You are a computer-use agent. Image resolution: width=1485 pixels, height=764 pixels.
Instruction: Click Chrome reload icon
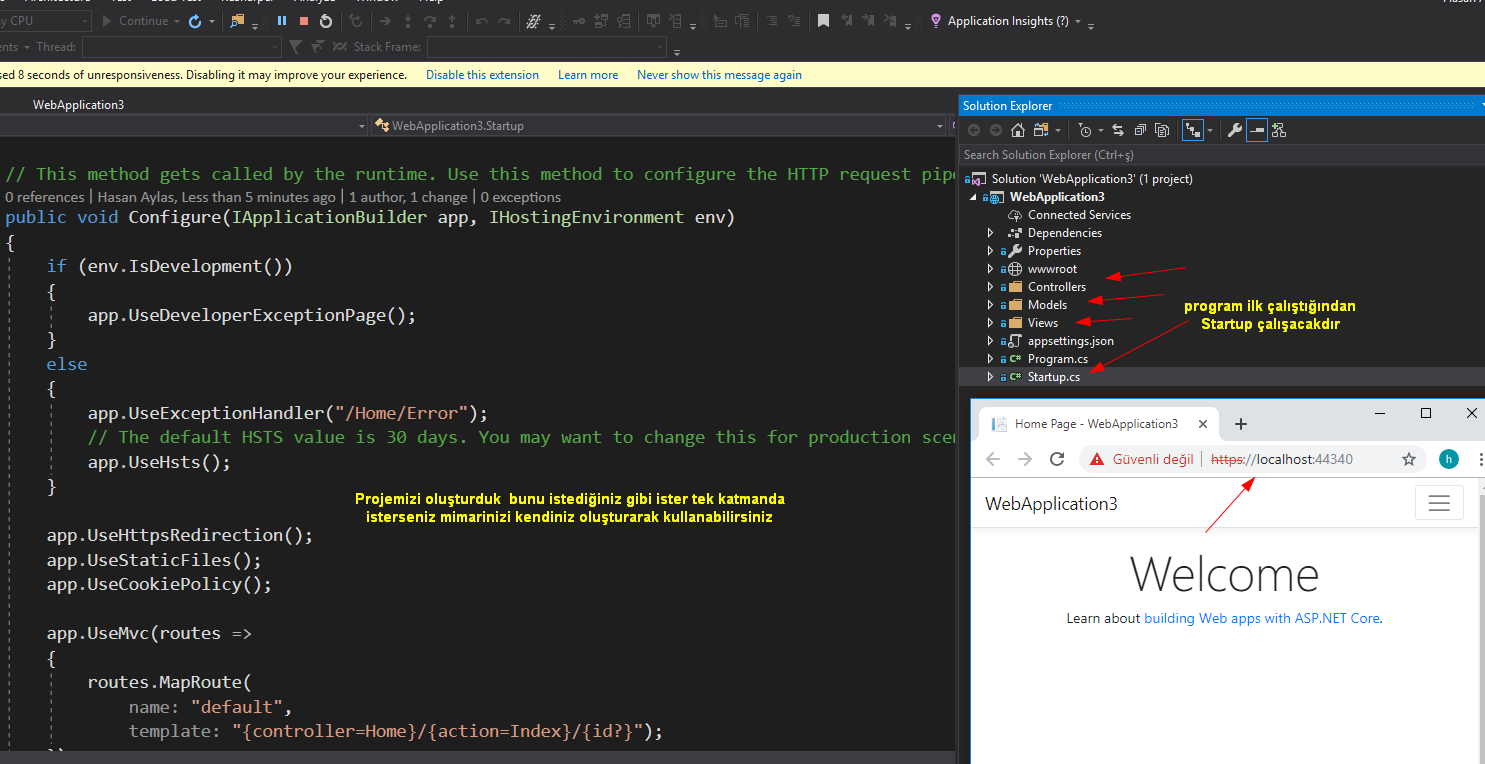point(1057,459)
